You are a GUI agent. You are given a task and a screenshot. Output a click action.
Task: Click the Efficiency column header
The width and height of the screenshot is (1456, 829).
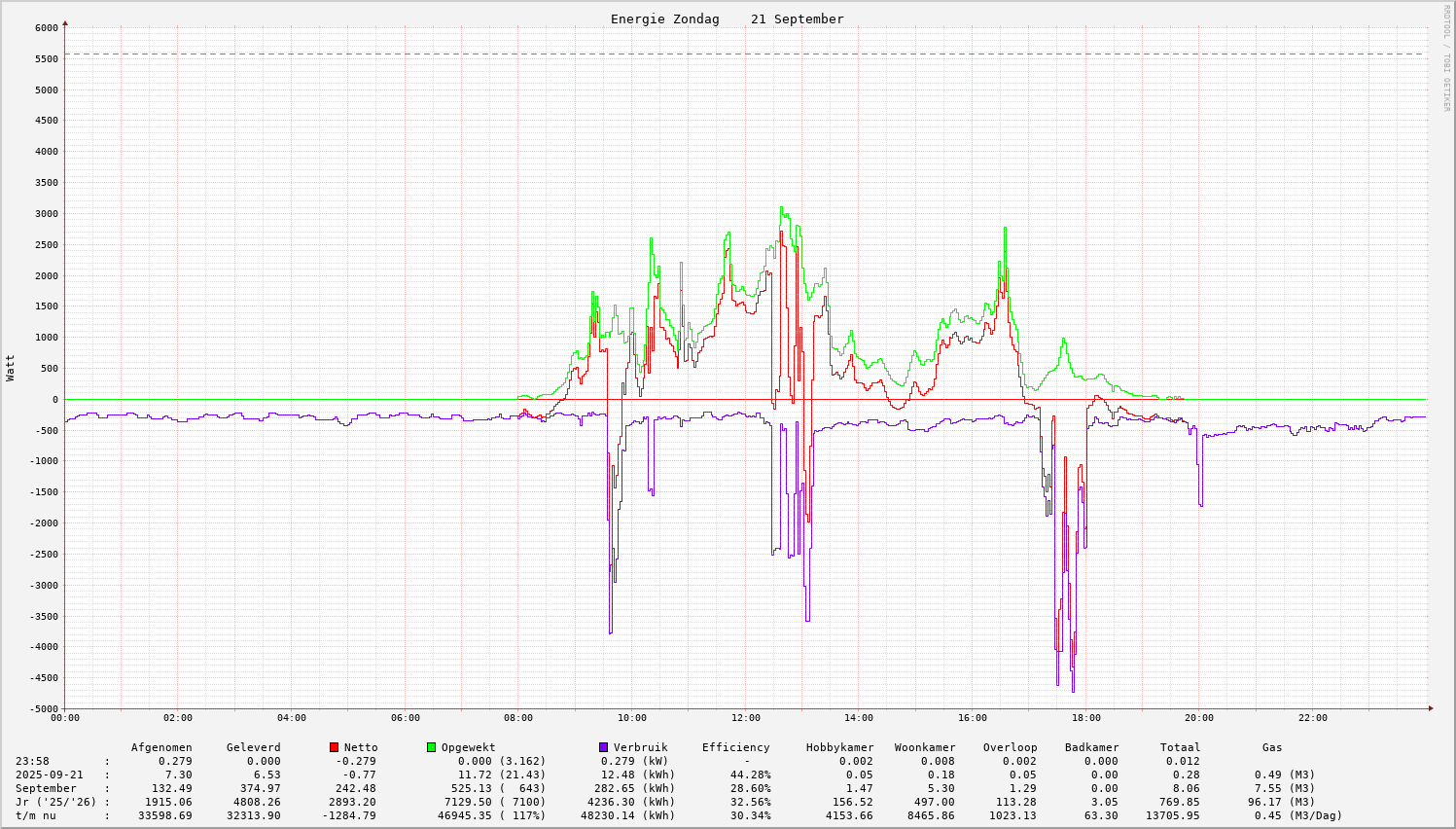[735, 747]
